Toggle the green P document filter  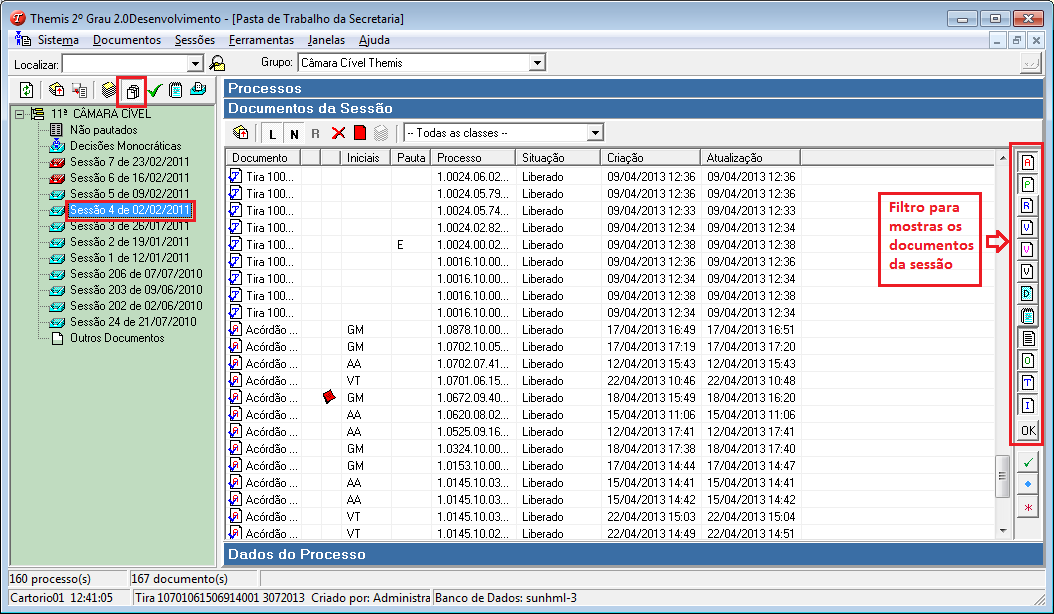coord(1027,184)
